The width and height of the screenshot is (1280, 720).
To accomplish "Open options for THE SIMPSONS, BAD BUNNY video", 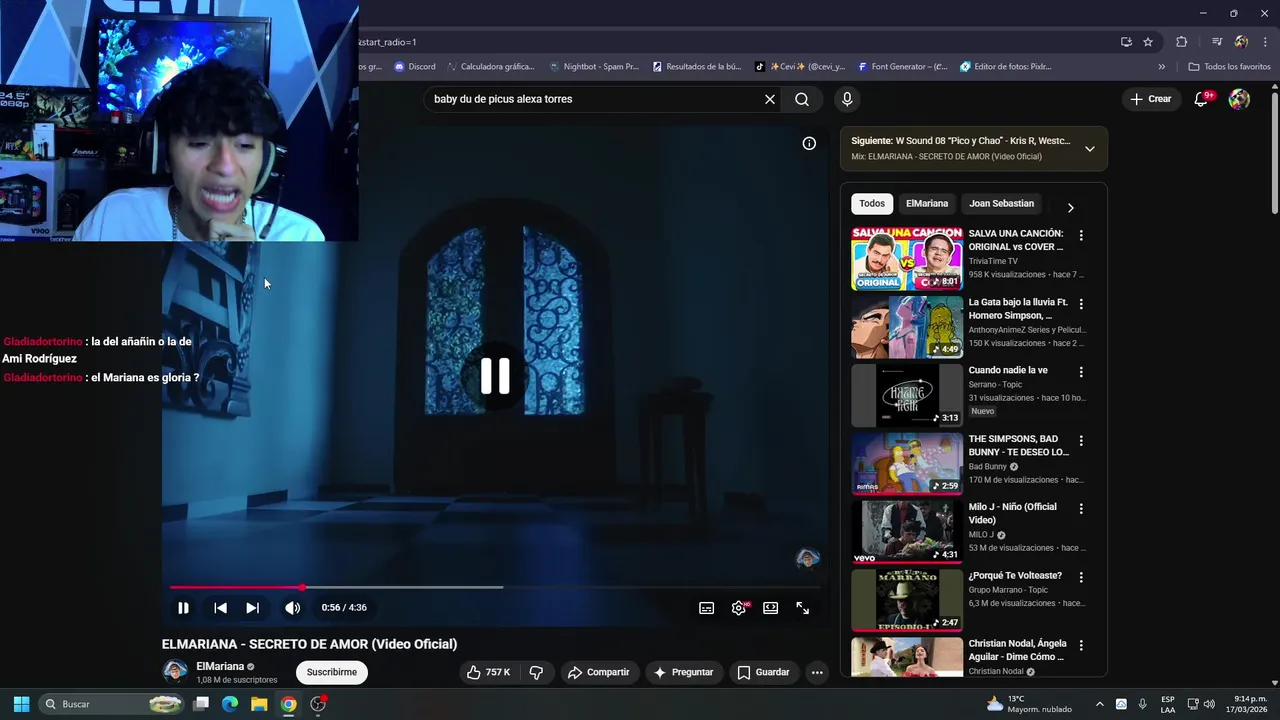I will click(x=1081, y=440).
